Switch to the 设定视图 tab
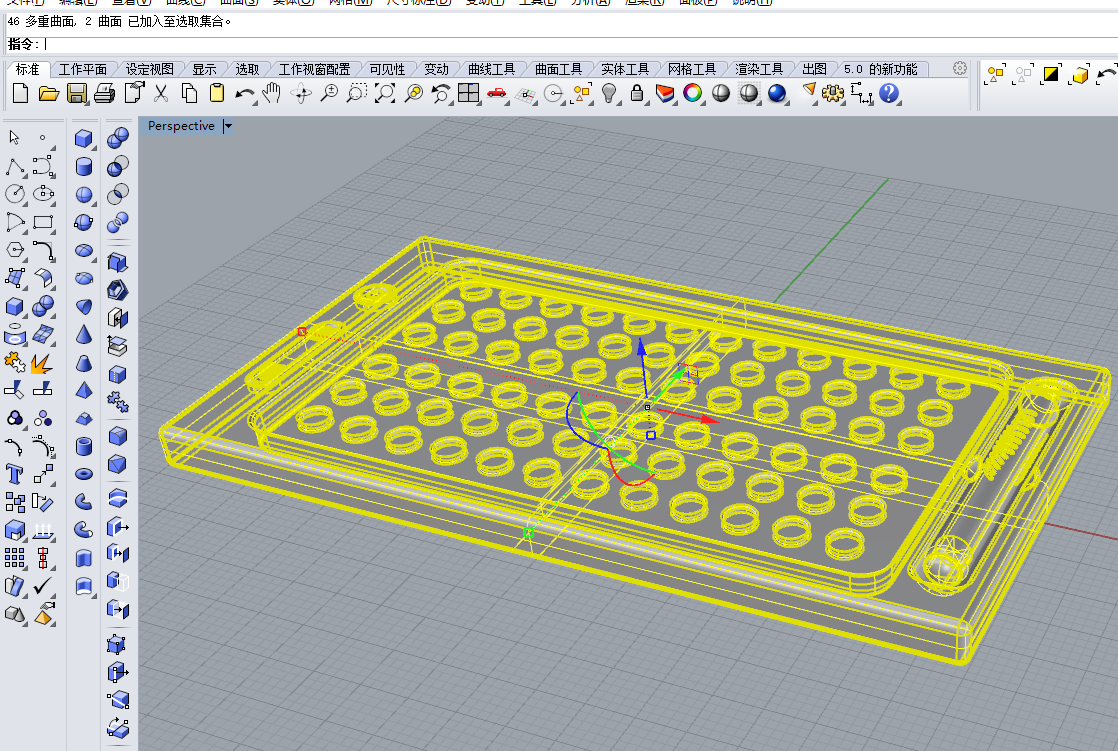1118x751 pixels. (x=150, y=69)
